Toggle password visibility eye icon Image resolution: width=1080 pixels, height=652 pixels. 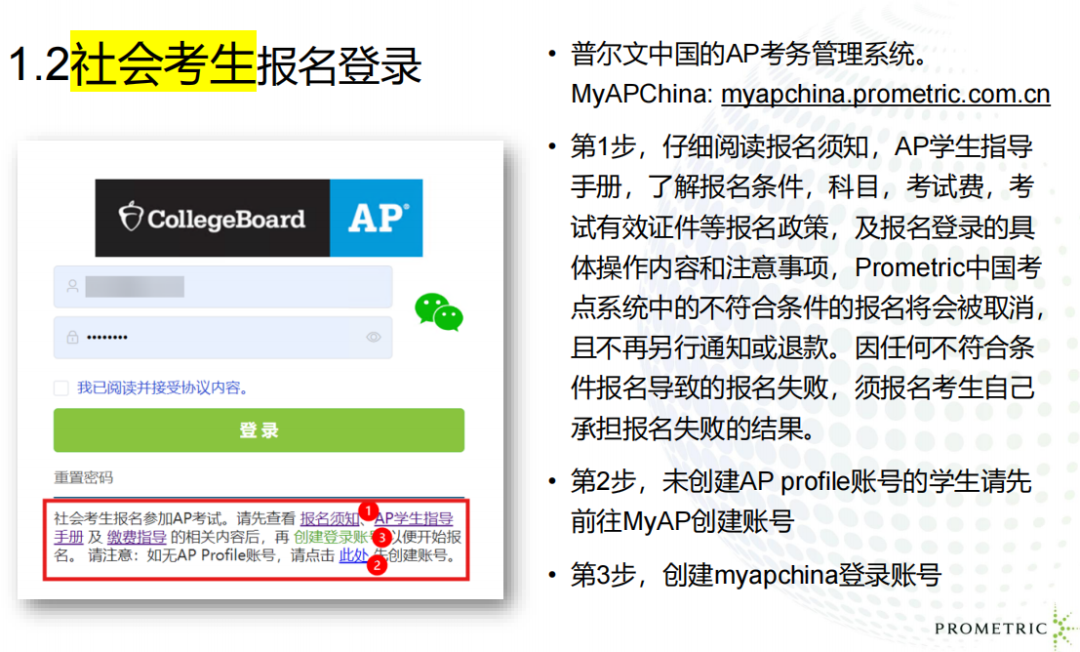tap(374, 338)
